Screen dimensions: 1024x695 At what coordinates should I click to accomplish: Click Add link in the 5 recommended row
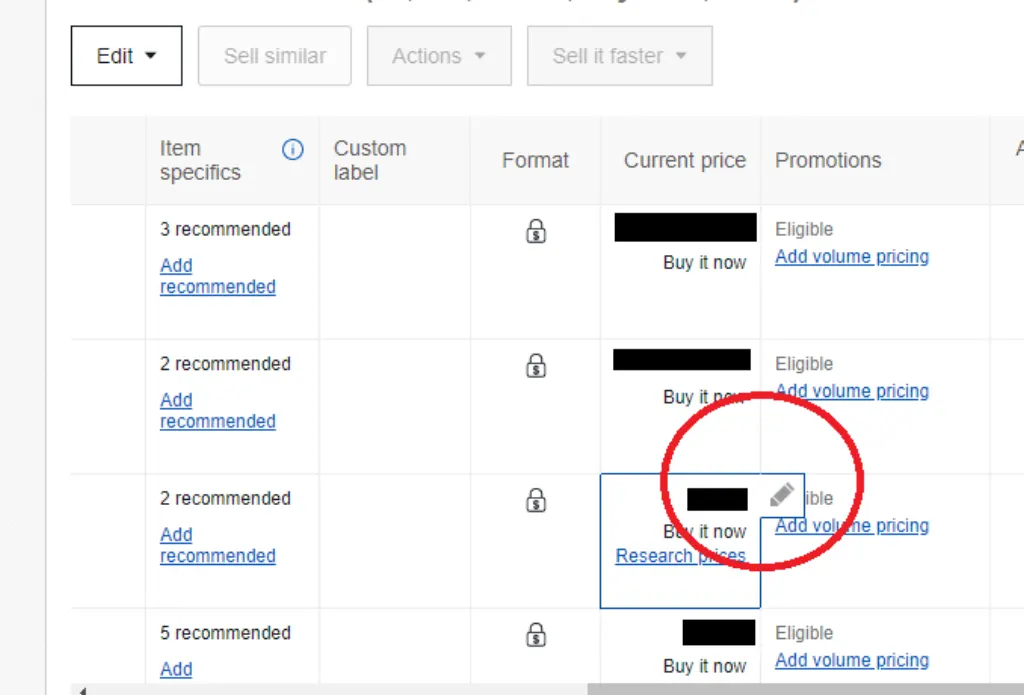176,669
